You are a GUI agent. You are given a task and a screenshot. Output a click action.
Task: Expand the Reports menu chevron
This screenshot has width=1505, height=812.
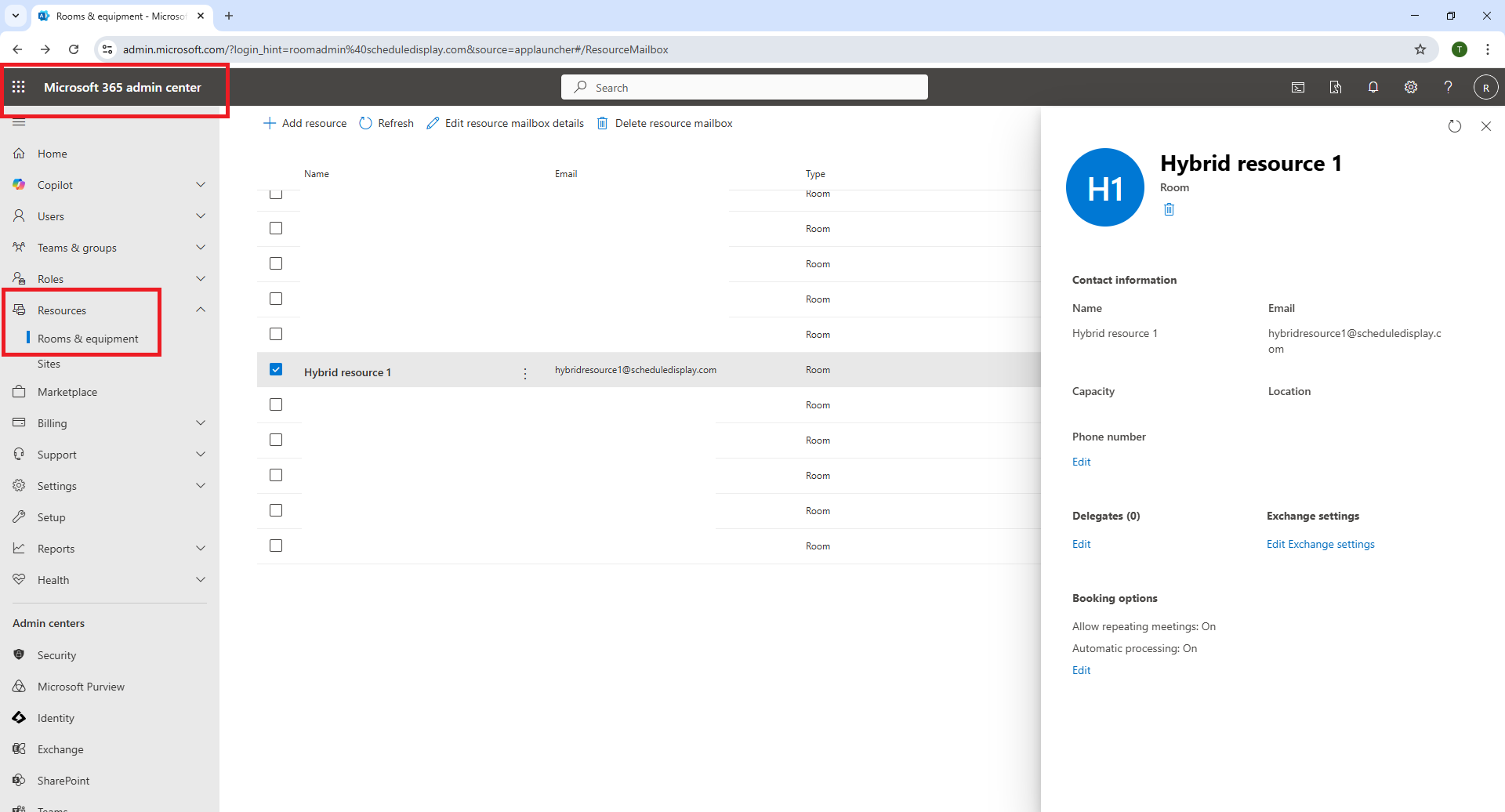(201, 549)
